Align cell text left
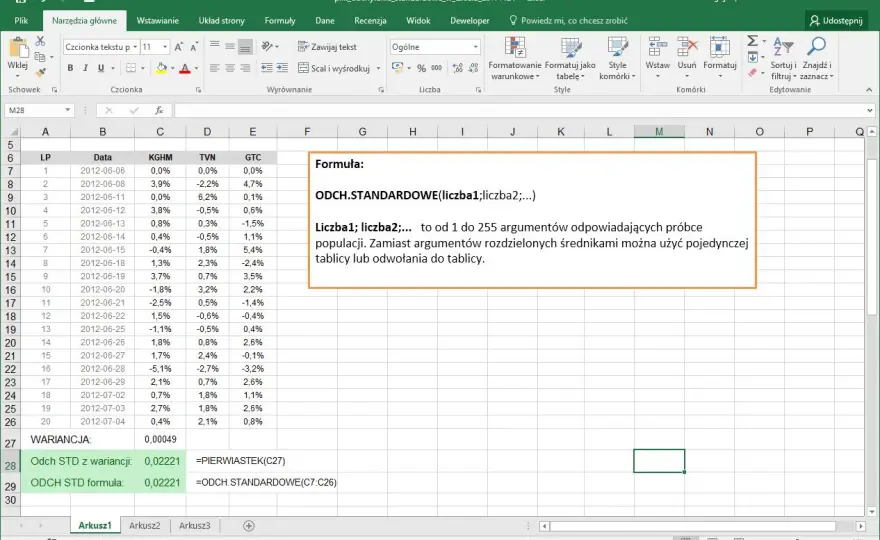880x540 pixels. click(x=214, y=68)
